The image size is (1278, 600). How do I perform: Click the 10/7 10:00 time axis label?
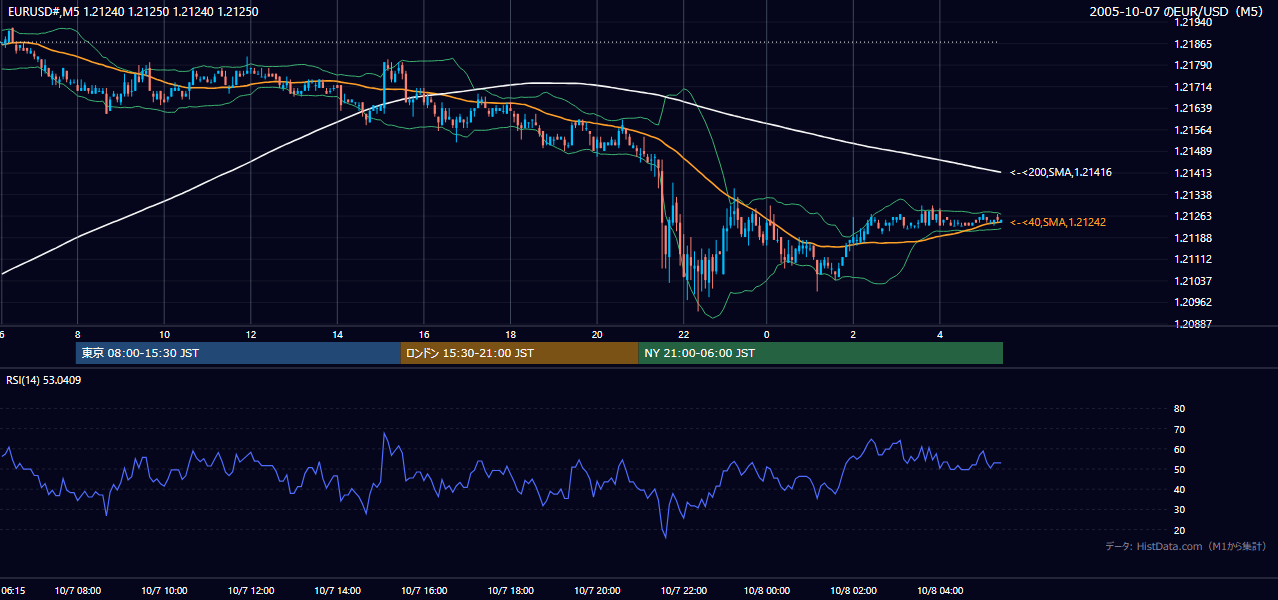click(163, 590)
